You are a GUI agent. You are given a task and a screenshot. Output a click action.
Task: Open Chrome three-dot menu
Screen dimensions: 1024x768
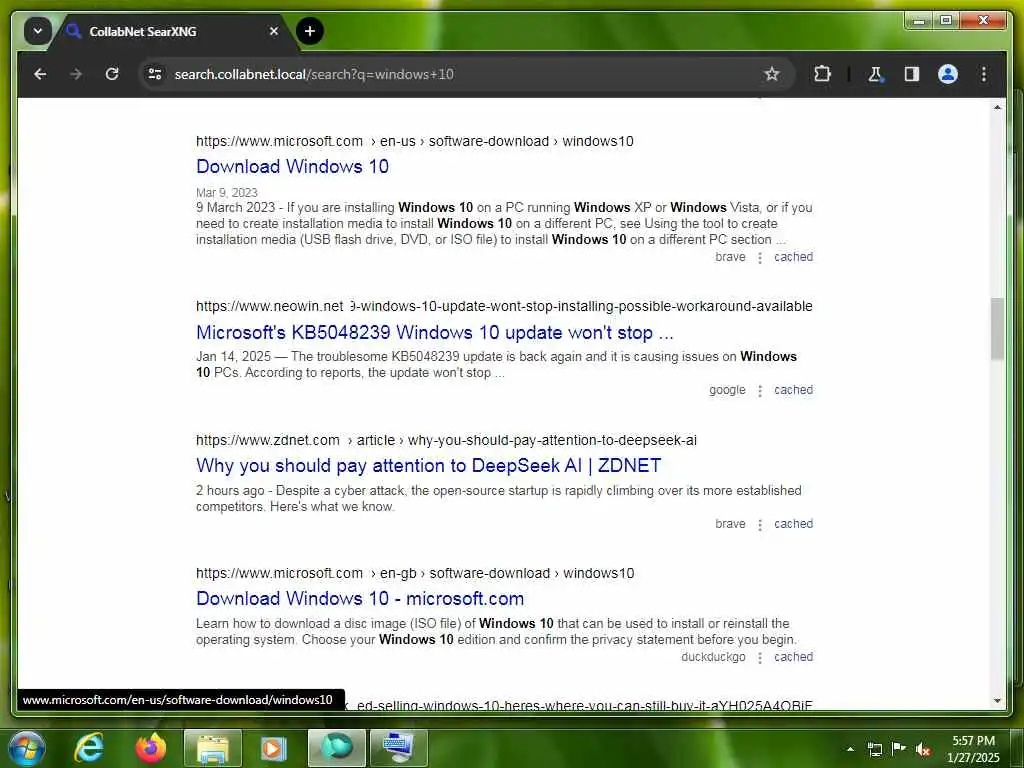pyautogui.click(x=984, y=74)
